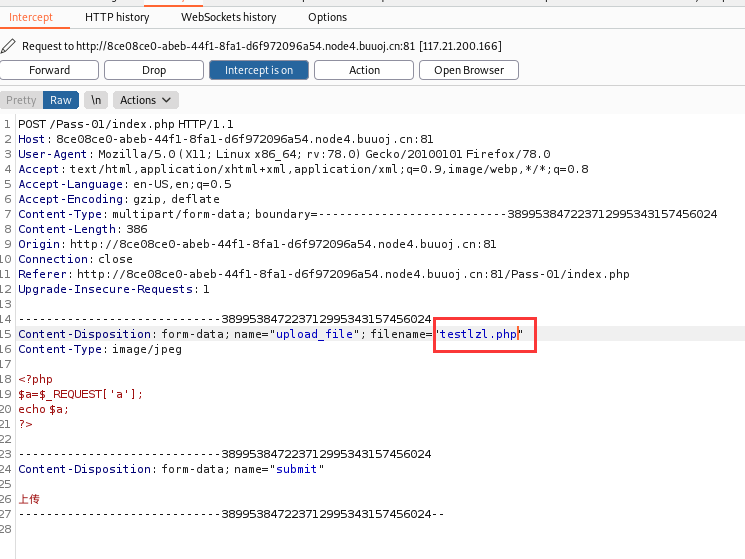
Task: Click the Accept-Language header line
Action: [125, 184]
